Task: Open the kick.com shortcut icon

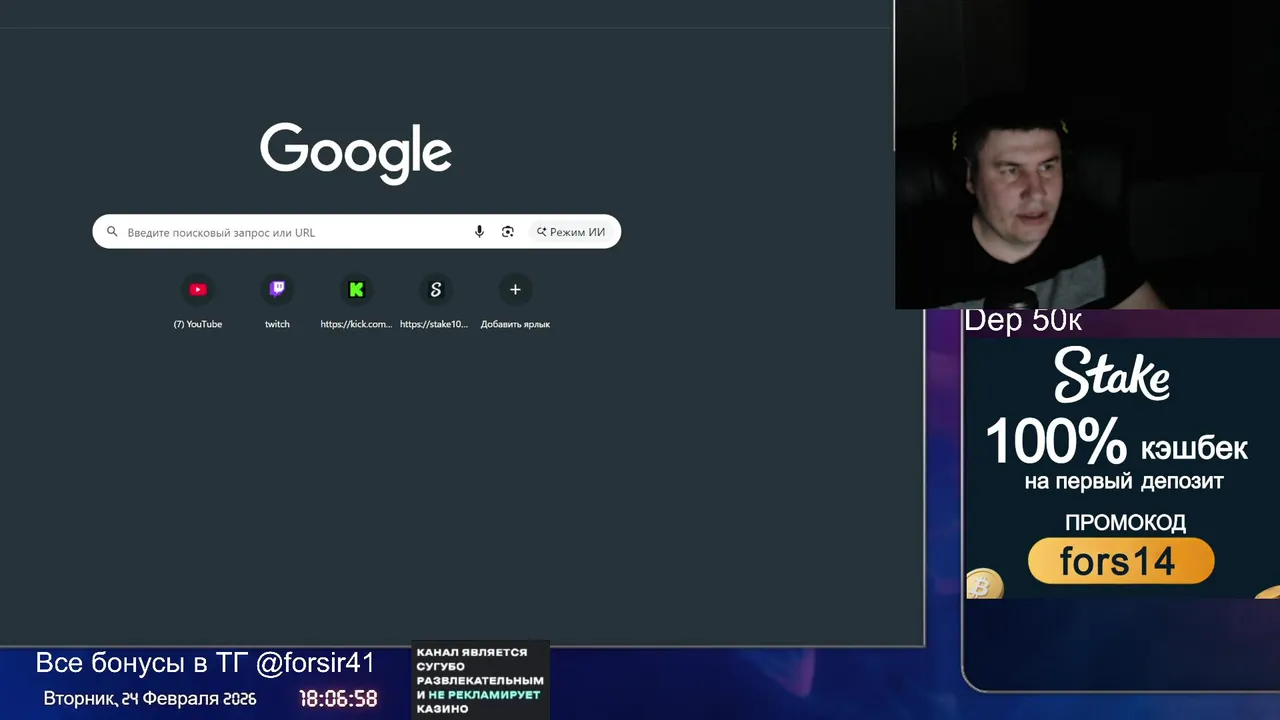Action: 356,290
